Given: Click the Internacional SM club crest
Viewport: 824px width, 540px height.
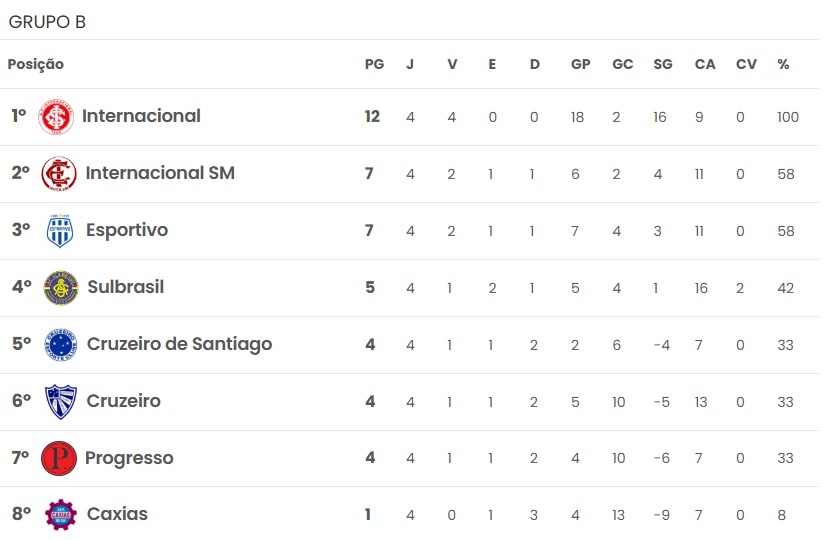Looking at the screenshot, I should [59, 173].
